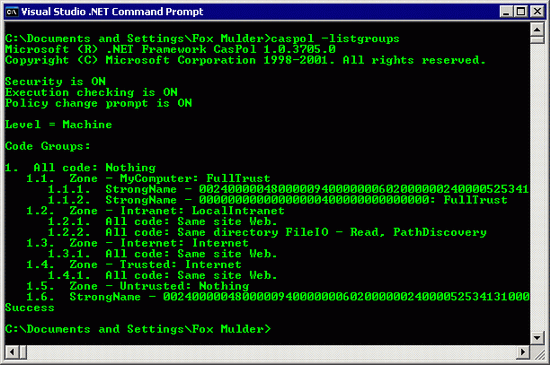Click the 'Level = Machine' line

58,124
